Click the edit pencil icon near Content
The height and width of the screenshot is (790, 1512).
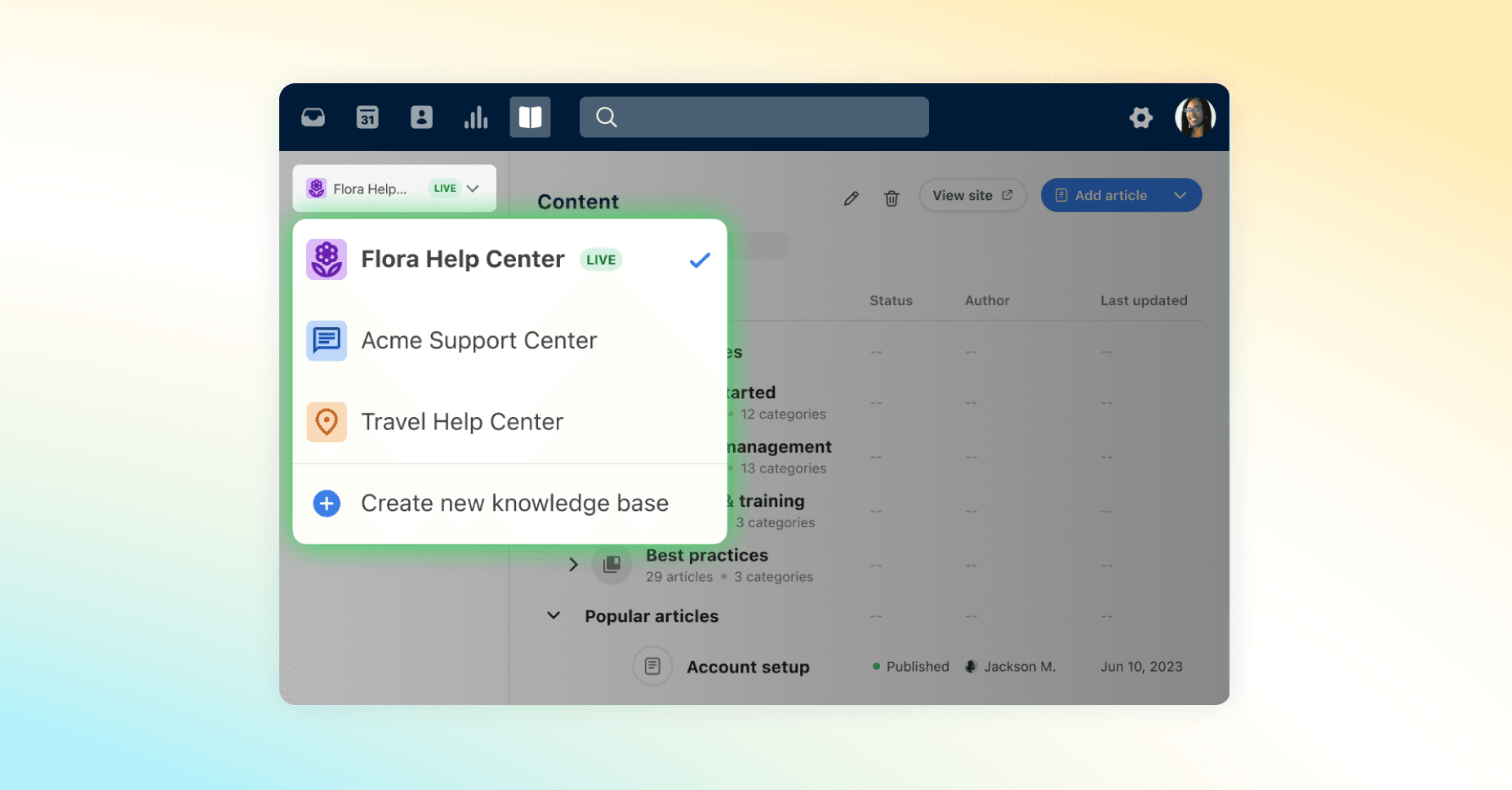(x=851, y=197)
